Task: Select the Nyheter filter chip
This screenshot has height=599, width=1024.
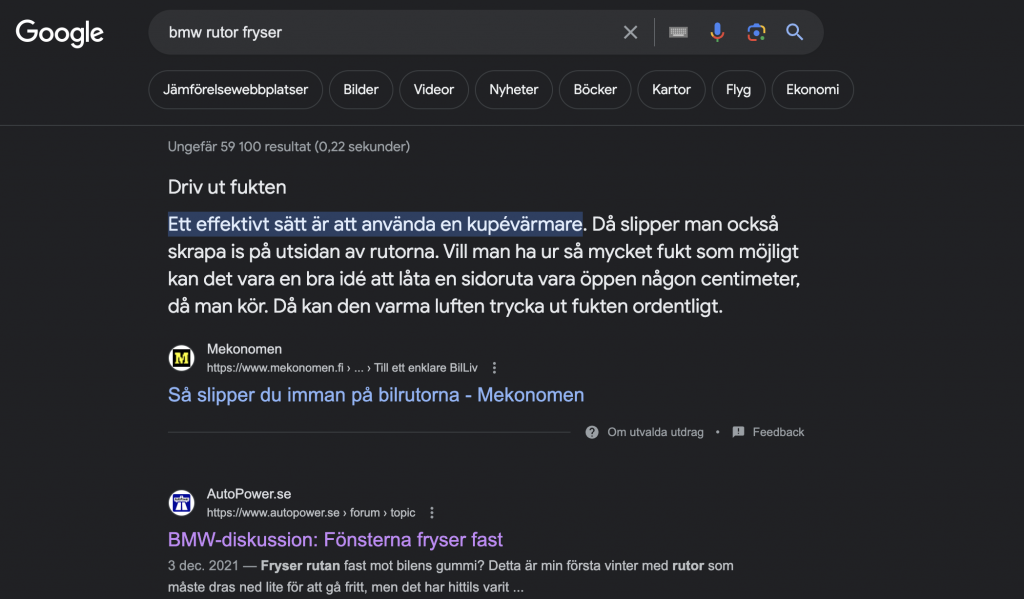Action: coord(514,90)
